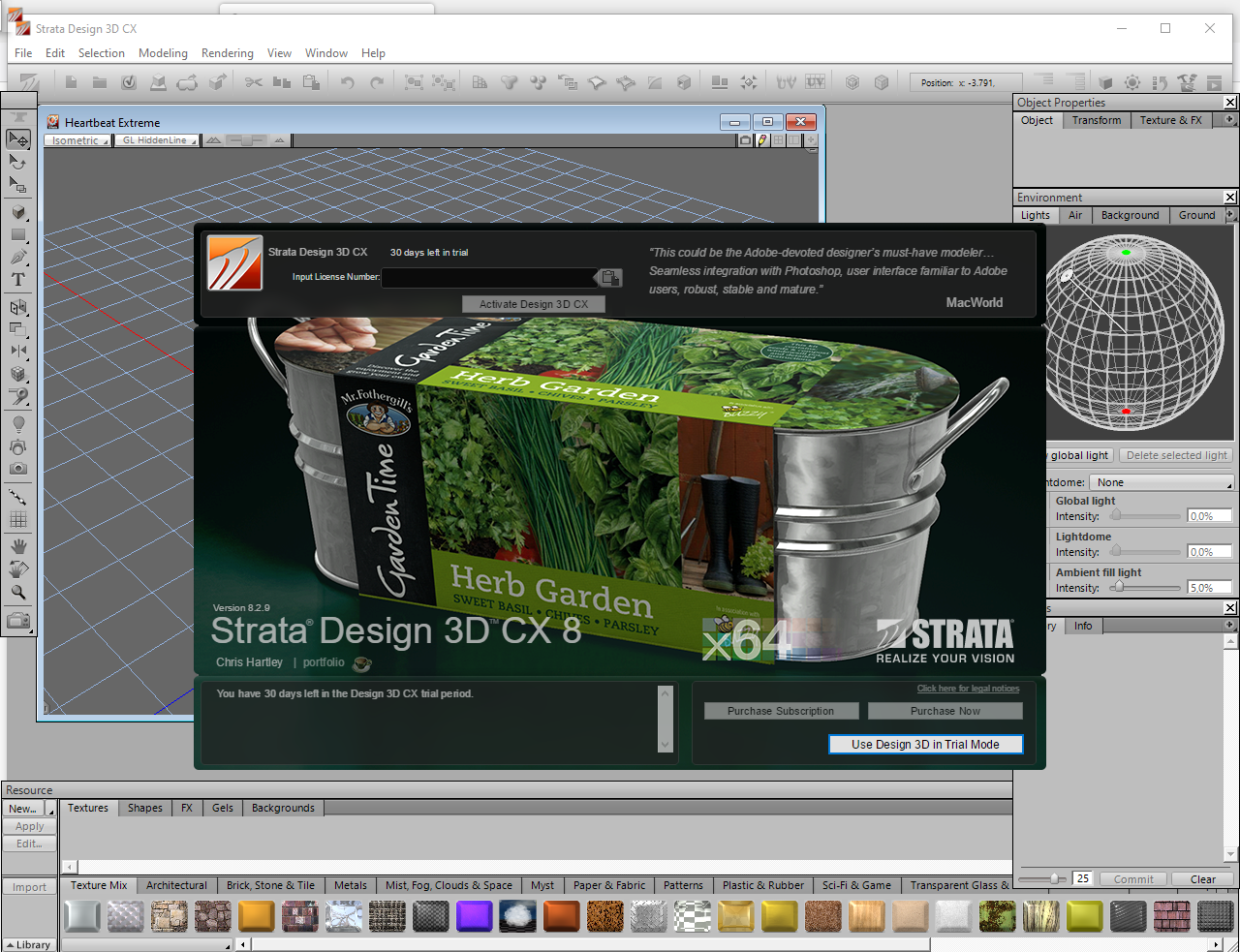
Task: Open the Object Properties plus menu
Action: tap(1230, 120)
